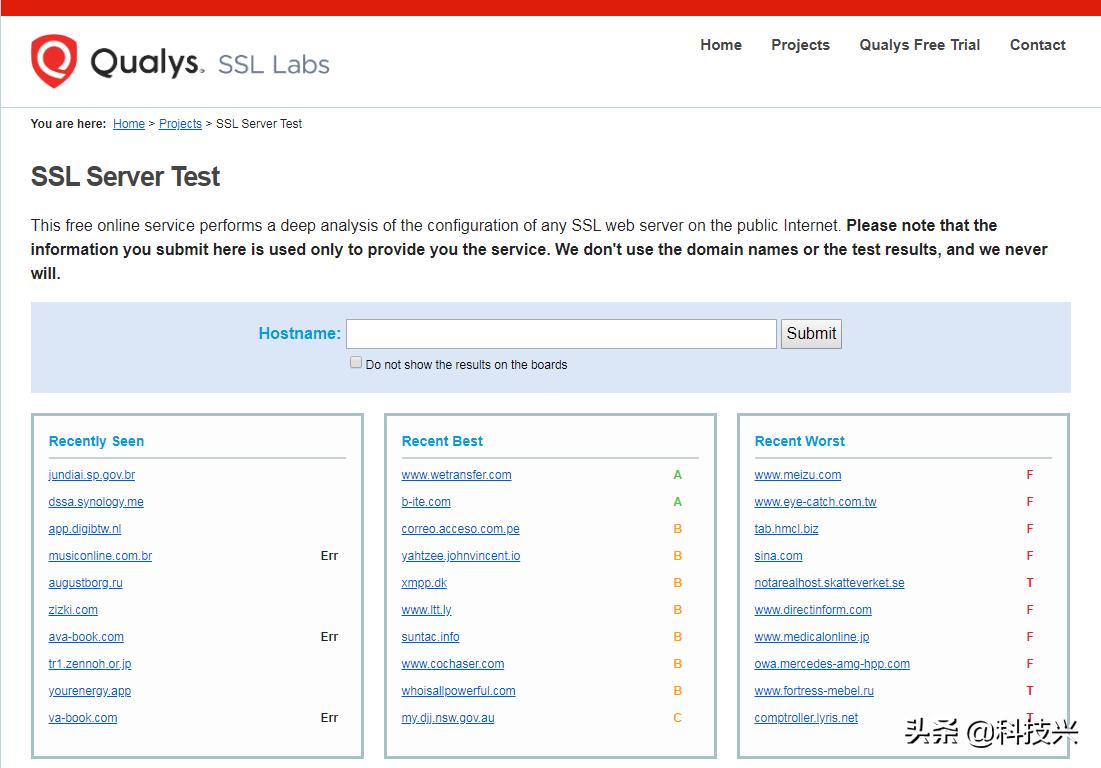Open the Contact navigation menu item
Viewport: 1101px width, 768px height.
tap(1037, 45)
